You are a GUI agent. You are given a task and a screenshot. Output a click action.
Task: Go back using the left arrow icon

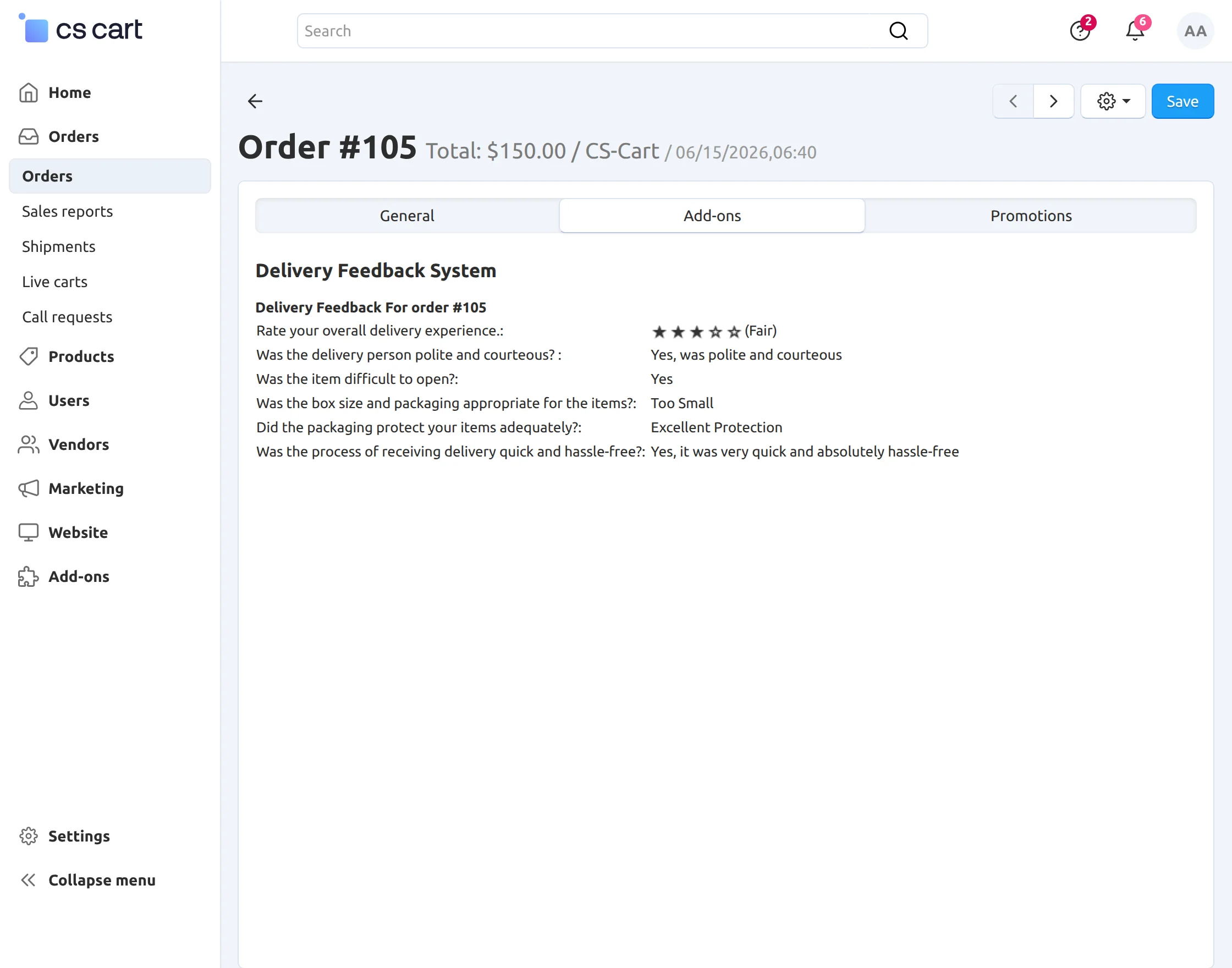click(255, 101)
